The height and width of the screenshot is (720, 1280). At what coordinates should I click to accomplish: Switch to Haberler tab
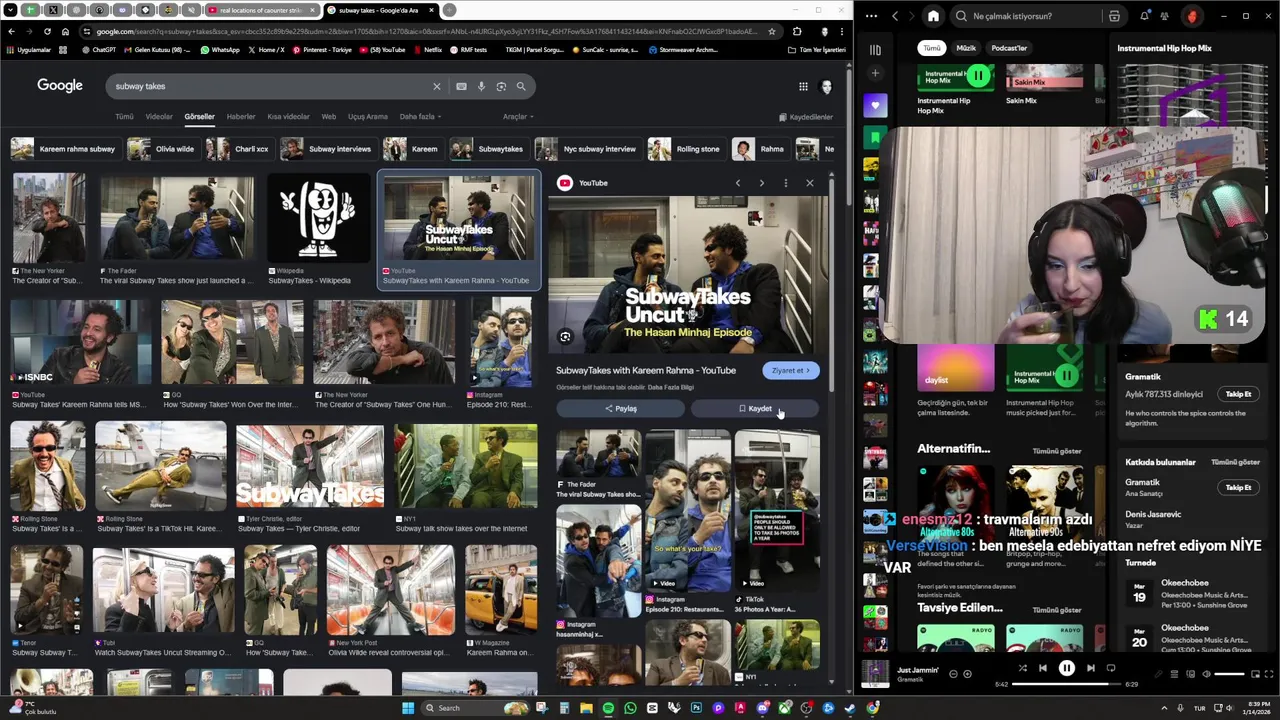[x=241, y=117]
